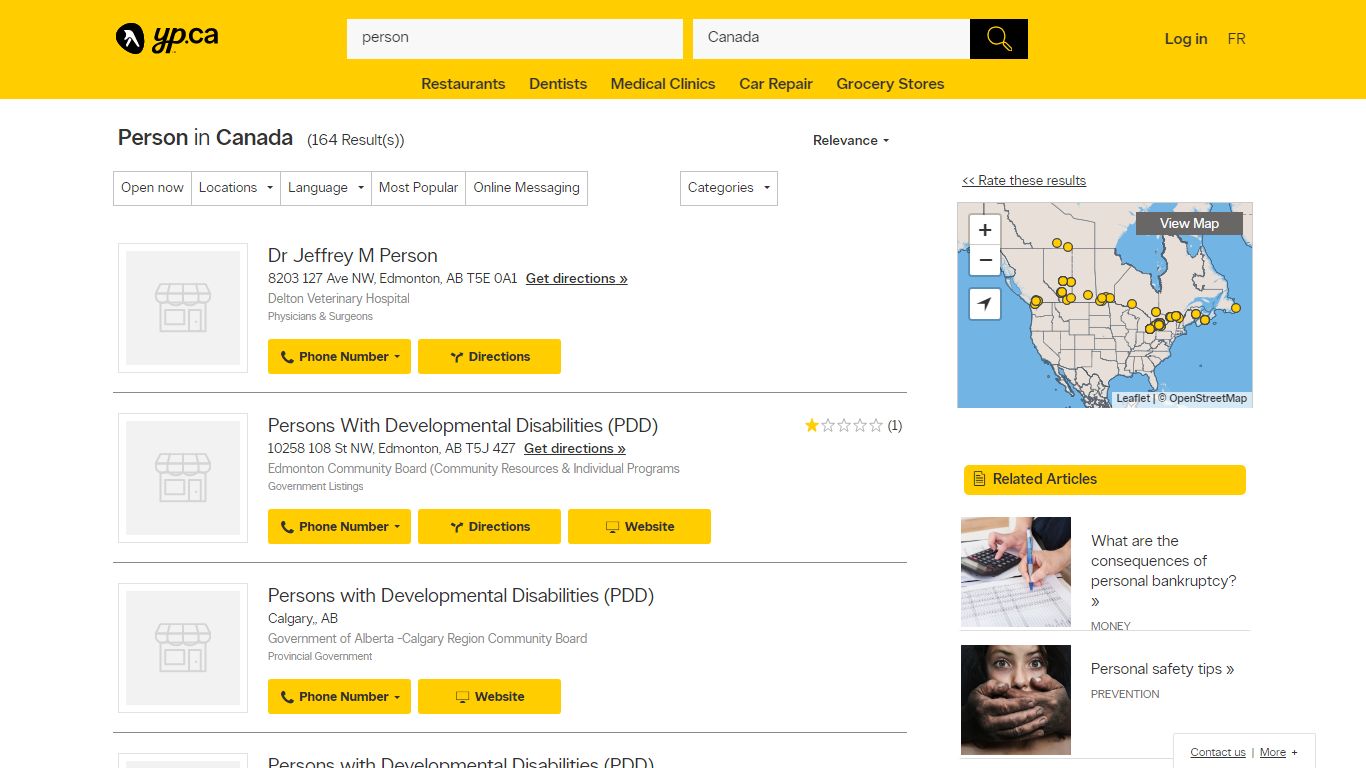
Task: Click Physicians & Surgeons category text
Action: (x=320, y=317)
